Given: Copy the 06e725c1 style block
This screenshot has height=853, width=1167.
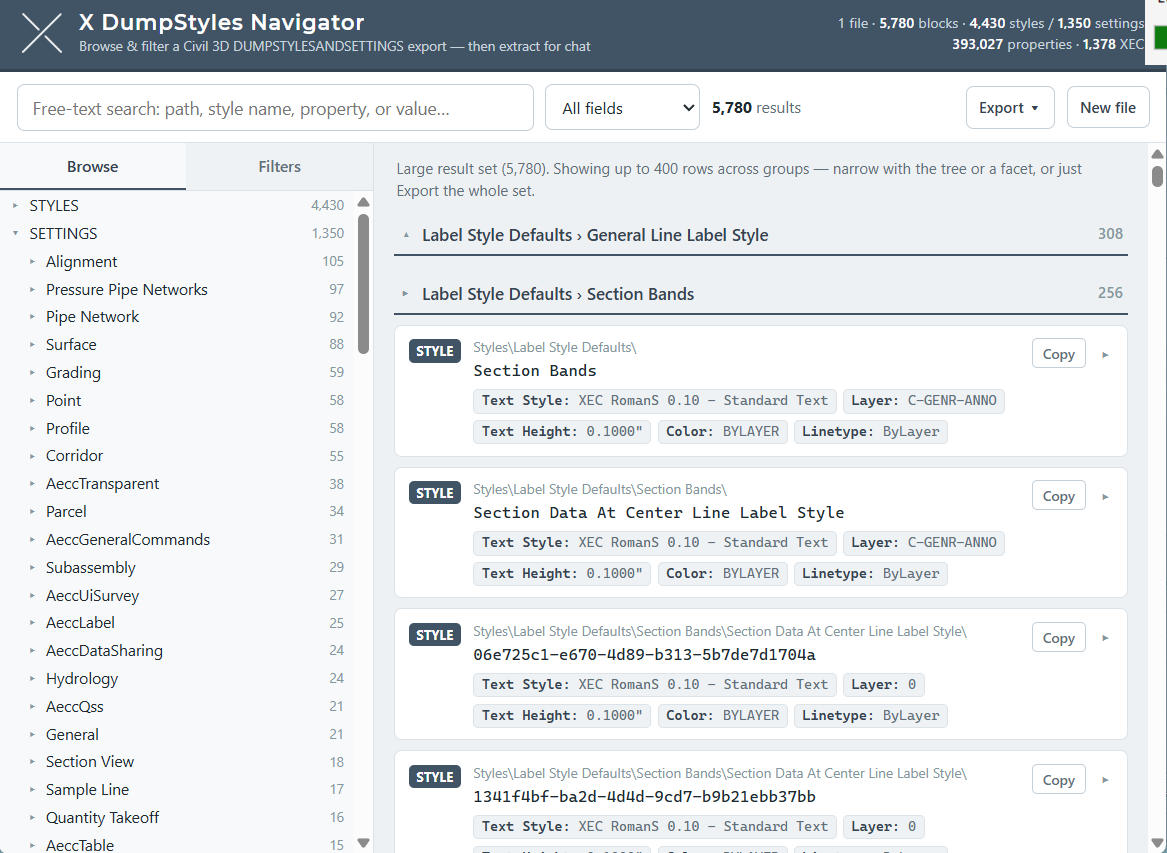Looking at the screenshot, I should [1058, 638].
